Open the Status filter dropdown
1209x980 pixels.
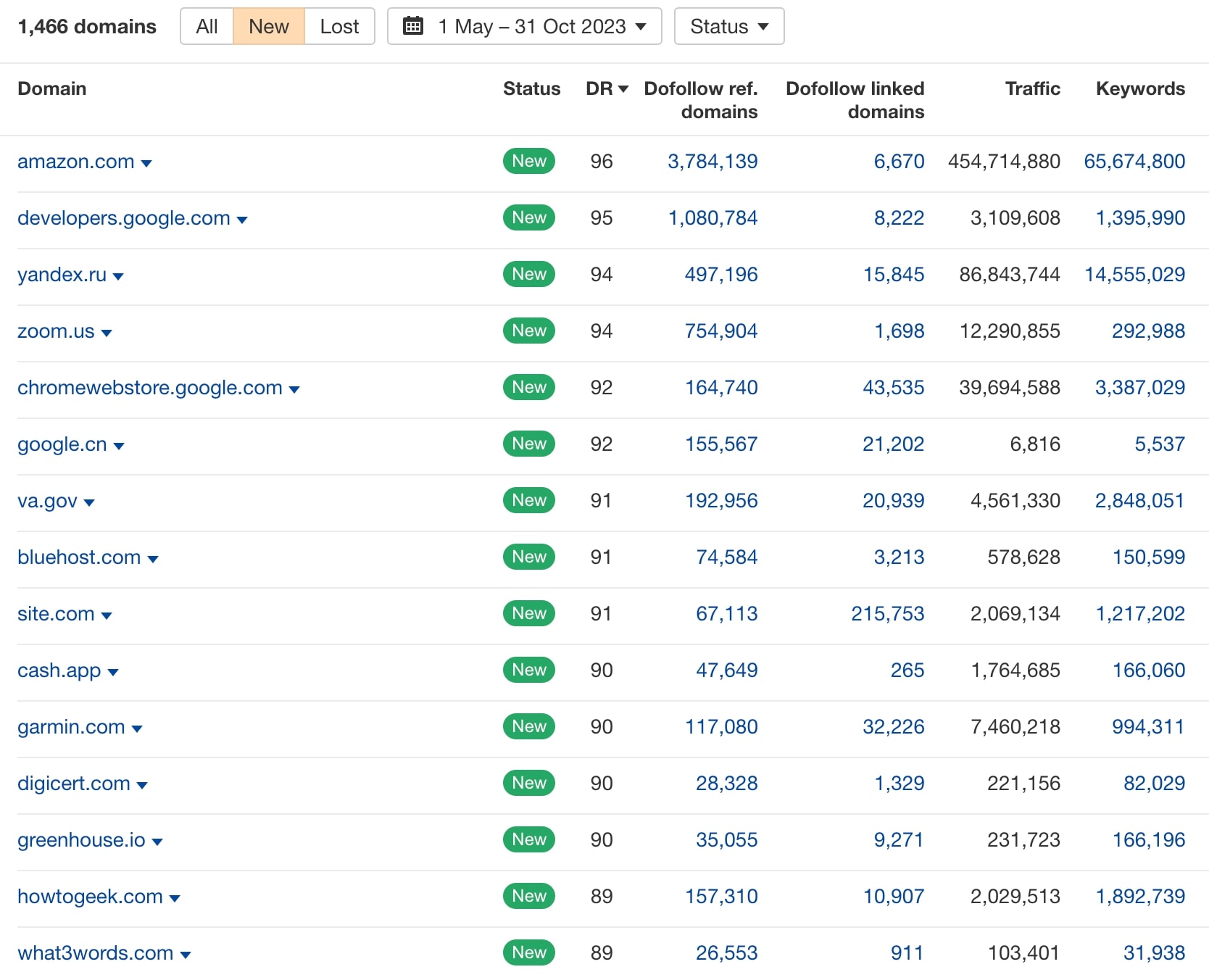pyautogui.click(x=729, y=26)
